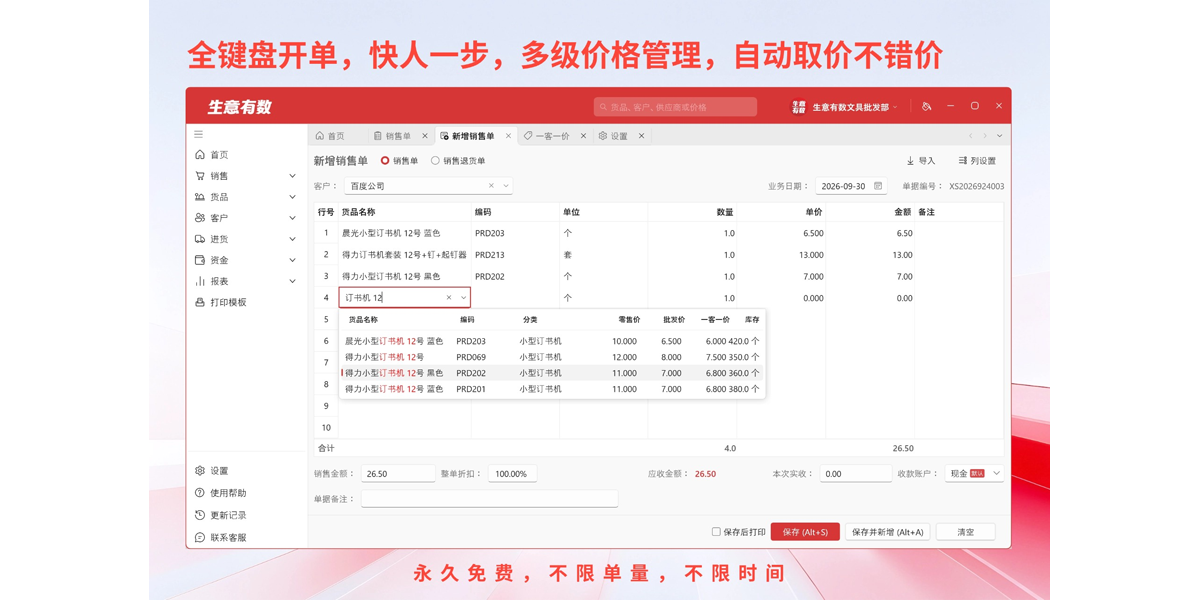Click the 打印模板 printer icon
This screenshot has width=1200, height=600.
200,302
